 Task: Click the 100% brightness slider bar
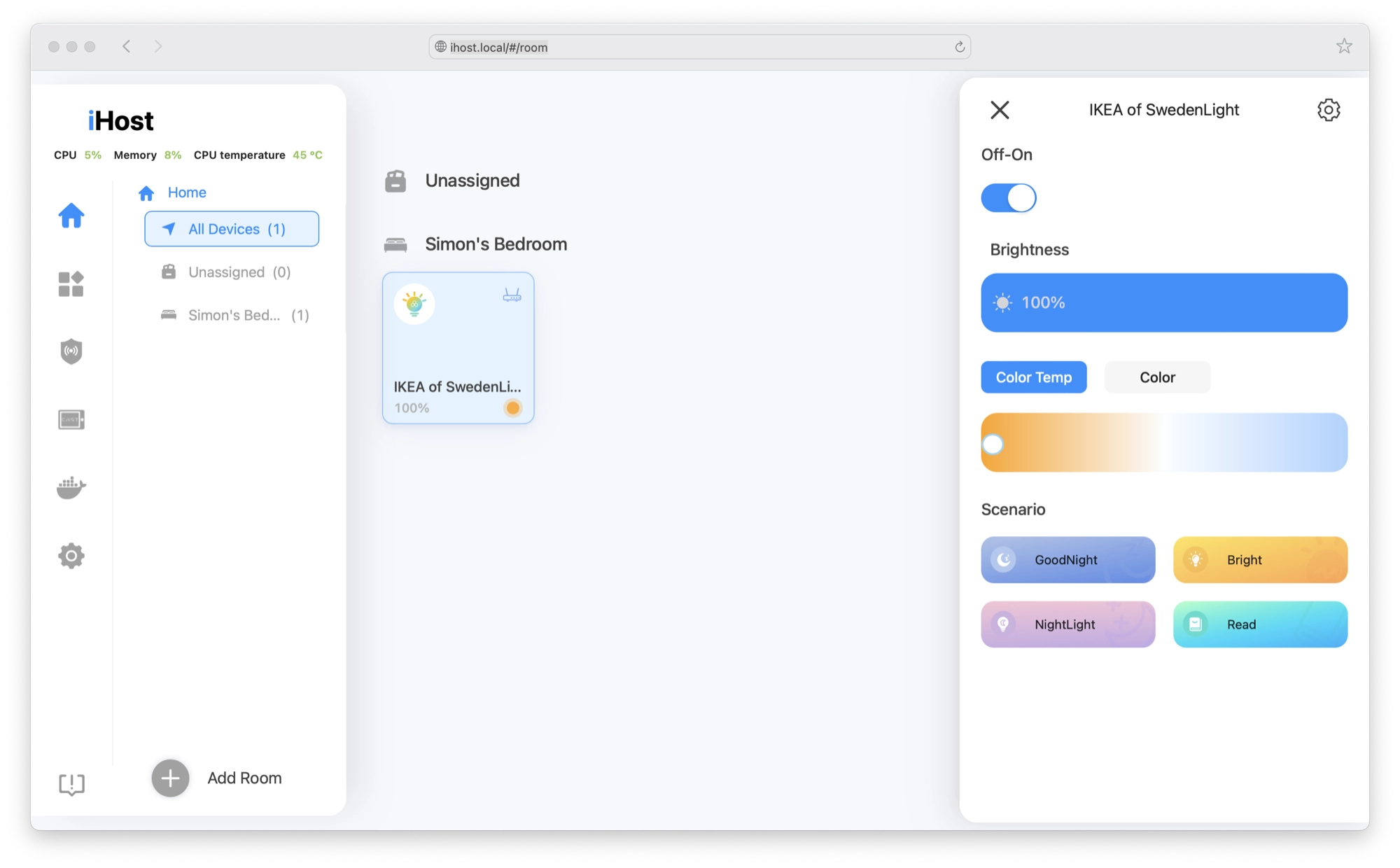click(1164, 302)
